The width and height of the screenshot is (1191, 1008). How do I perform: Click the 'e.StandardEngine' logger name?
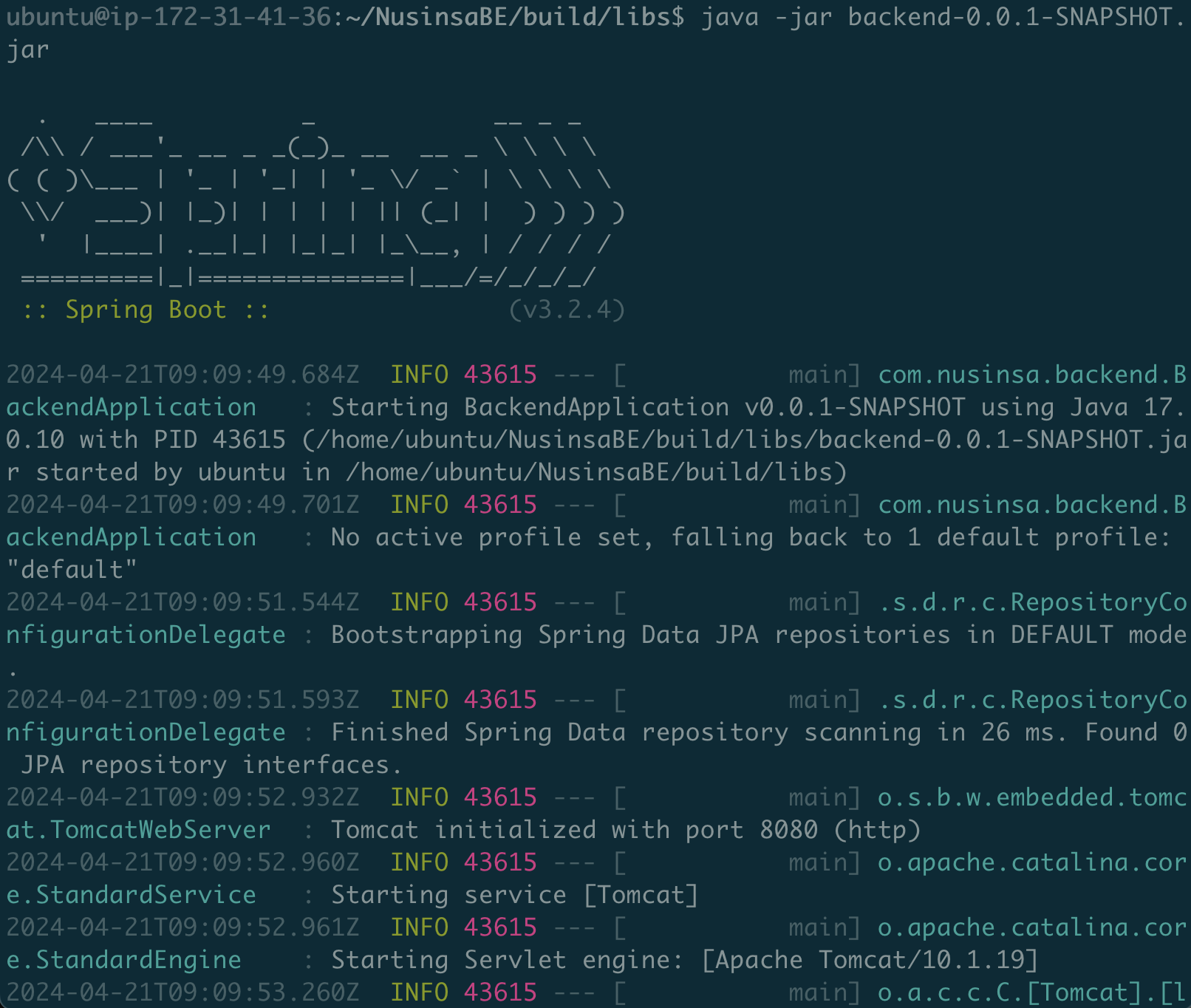(x=123, y=960)
